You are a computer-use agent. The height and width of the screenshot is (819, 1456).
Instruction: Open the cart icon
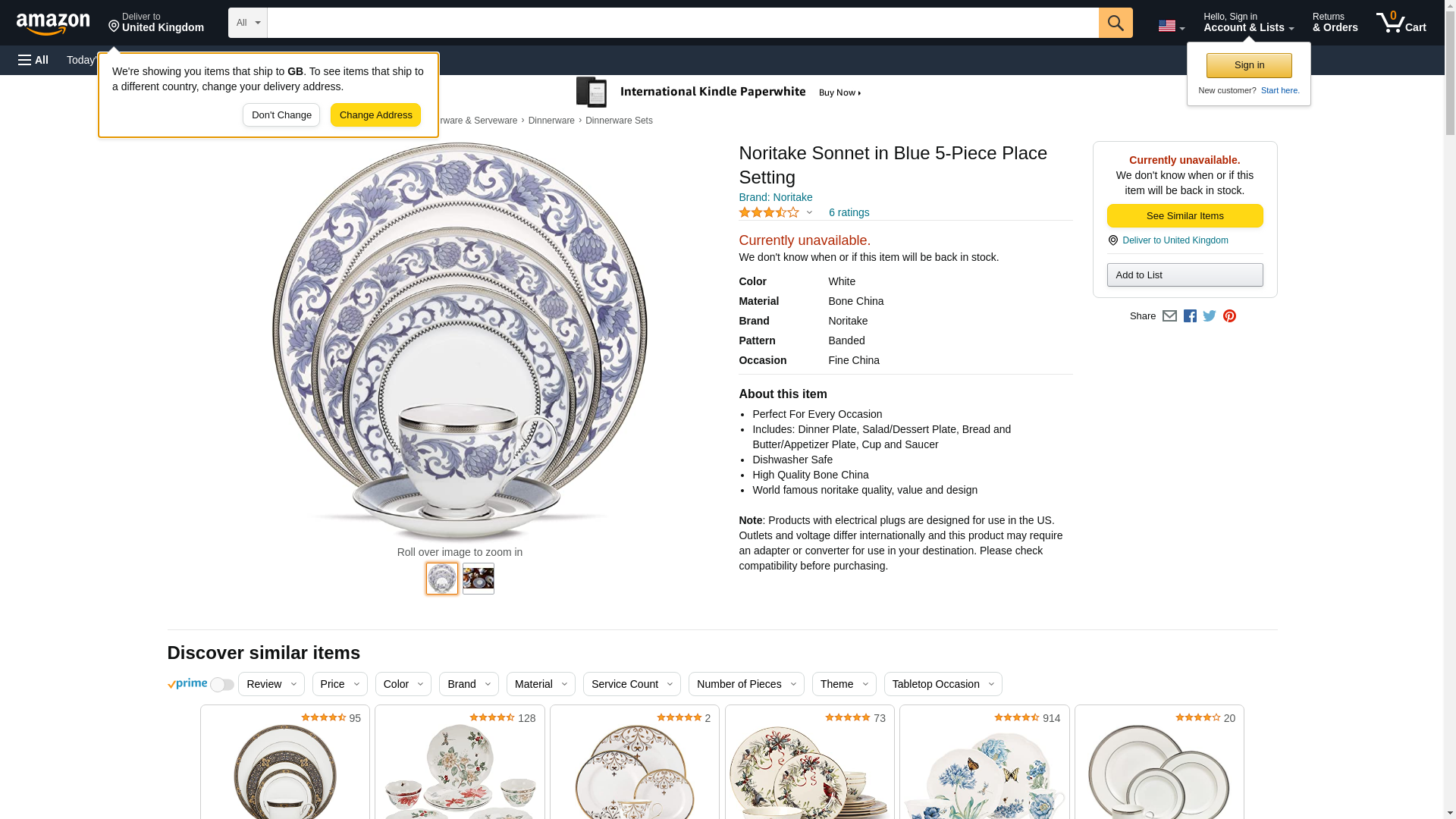[1401, 23]
